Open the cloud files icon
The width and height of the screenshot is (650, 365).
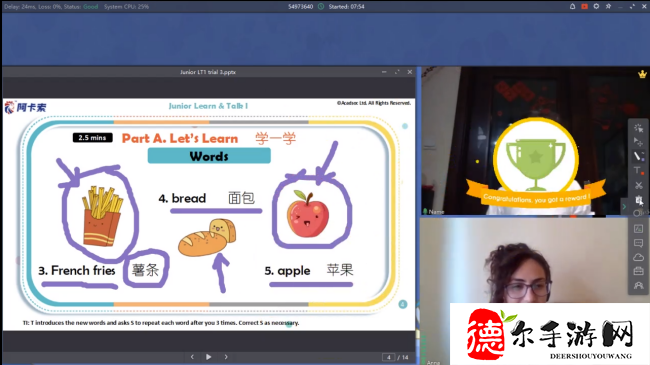click(x=638, y=257)
